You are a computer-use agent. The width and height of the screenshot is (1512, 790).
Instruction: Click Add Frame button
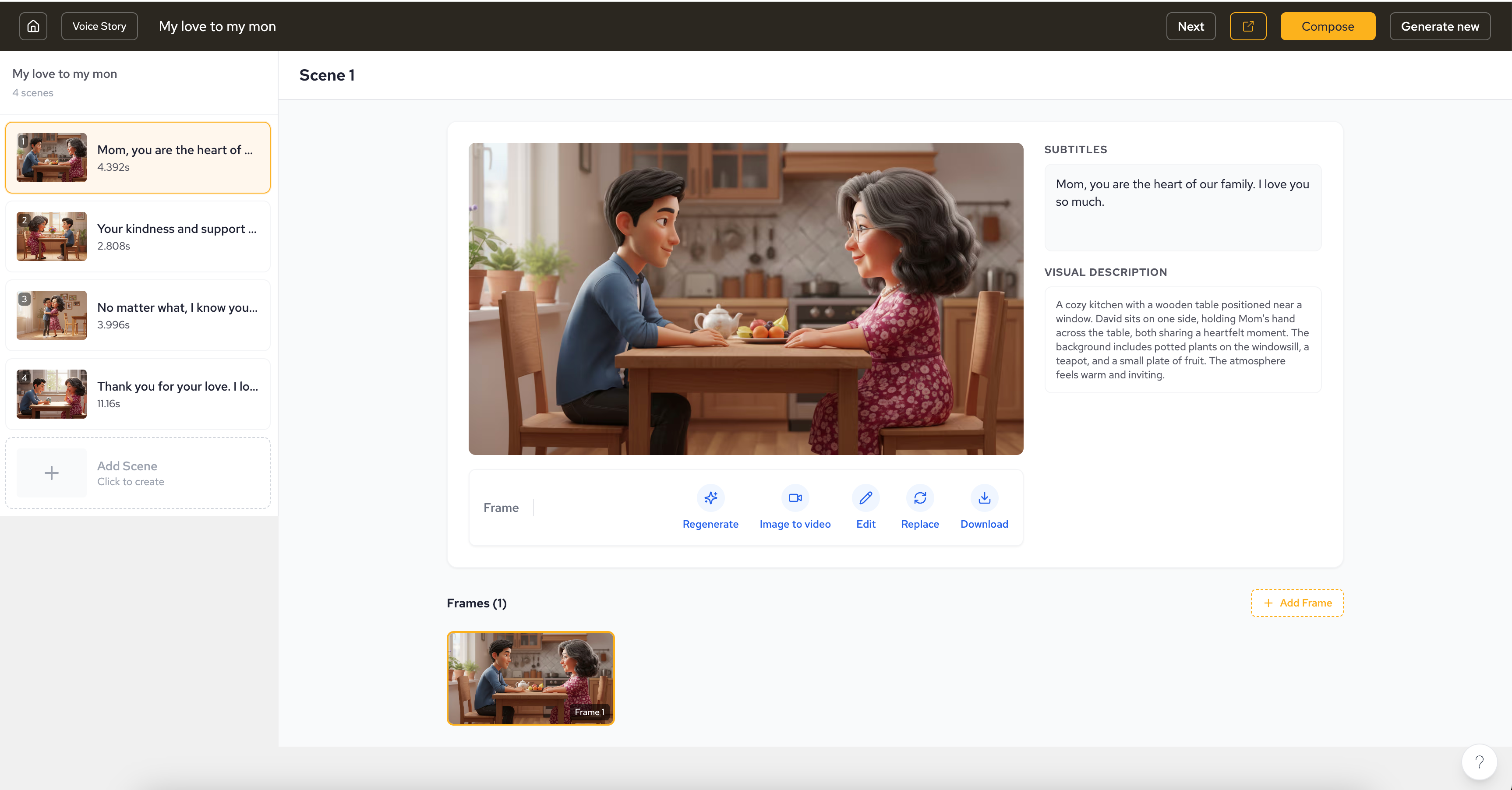1297,603
